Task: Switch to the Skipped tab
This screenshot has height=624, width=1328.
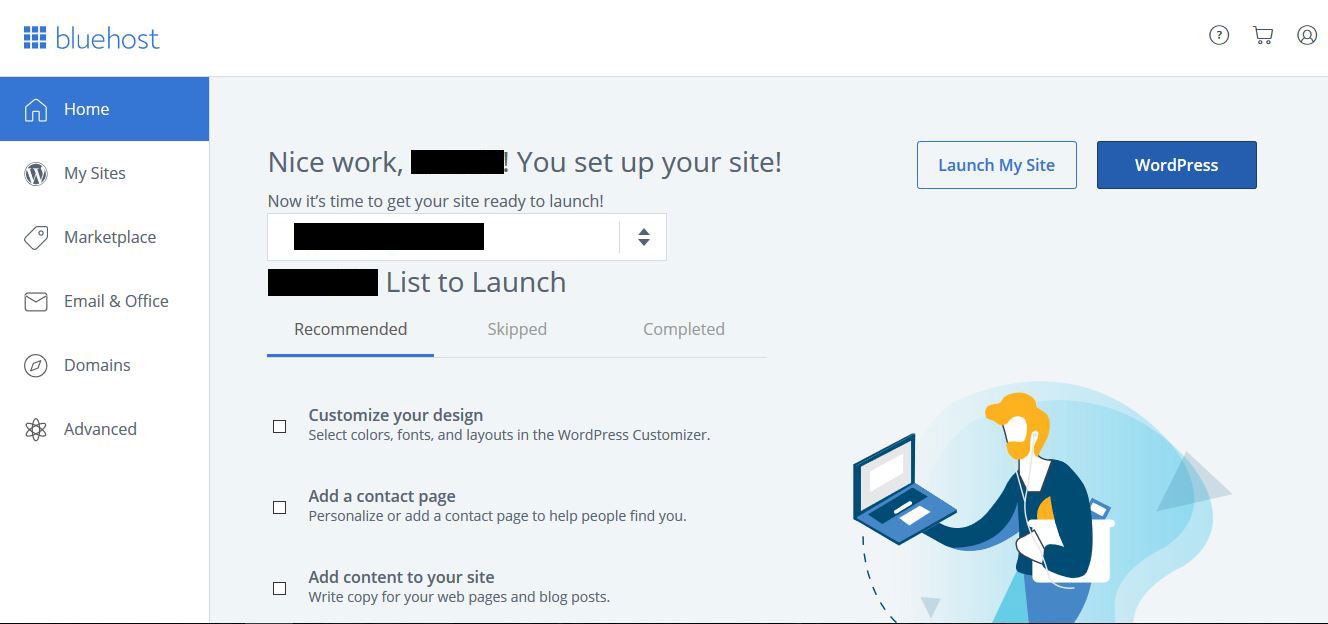Action: [x=517, y=328]
